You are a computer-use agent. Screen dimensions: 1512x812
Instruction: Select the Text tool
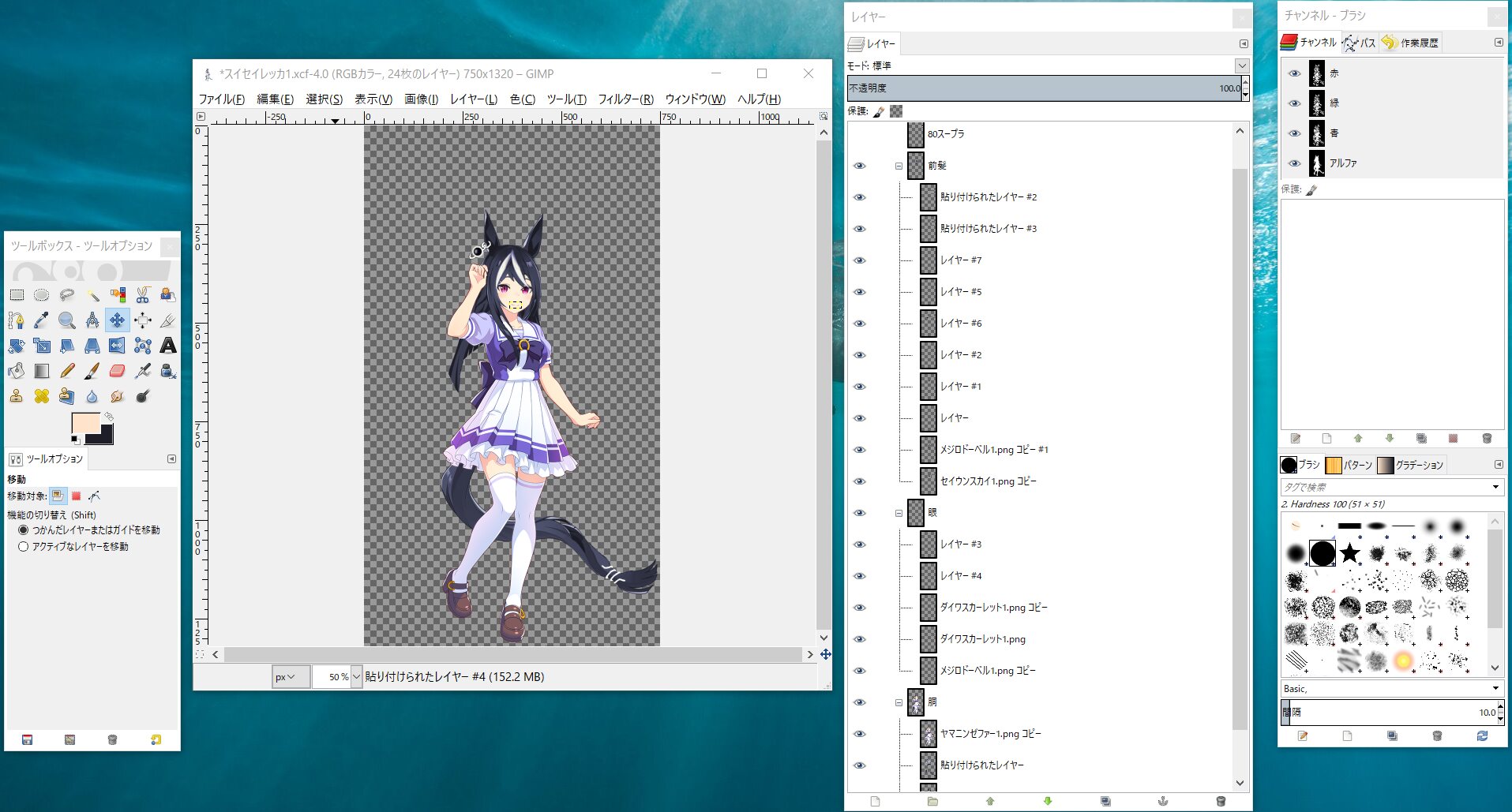point(168,346)
